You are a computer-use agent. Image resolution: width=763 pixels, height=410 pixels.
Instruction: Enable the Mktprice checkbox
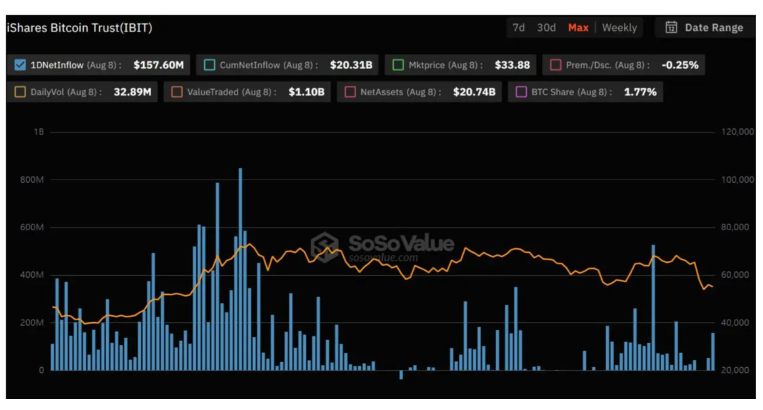pyautogui.click(x=398, y=65)
